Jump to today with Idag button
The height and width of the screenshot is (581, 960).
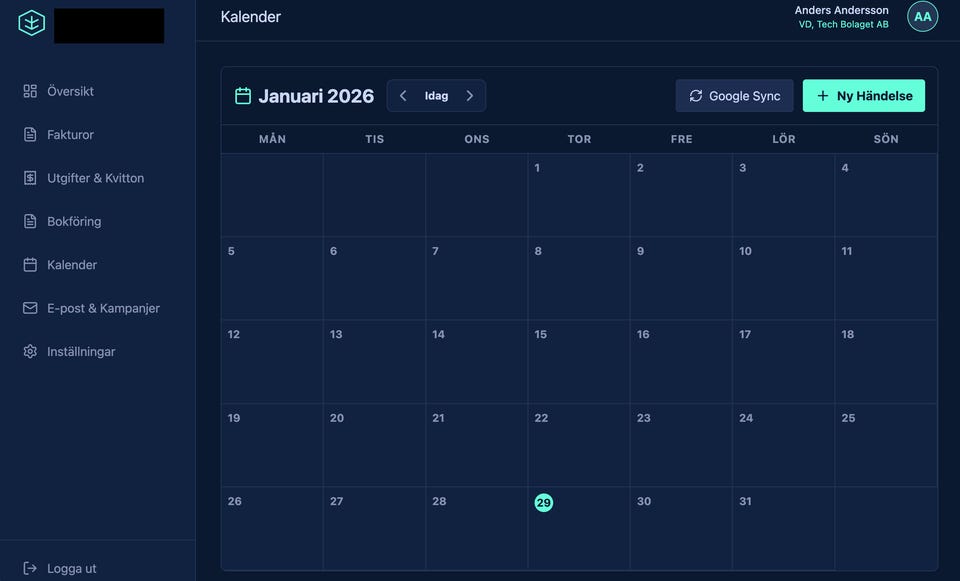tap(436, 96)
